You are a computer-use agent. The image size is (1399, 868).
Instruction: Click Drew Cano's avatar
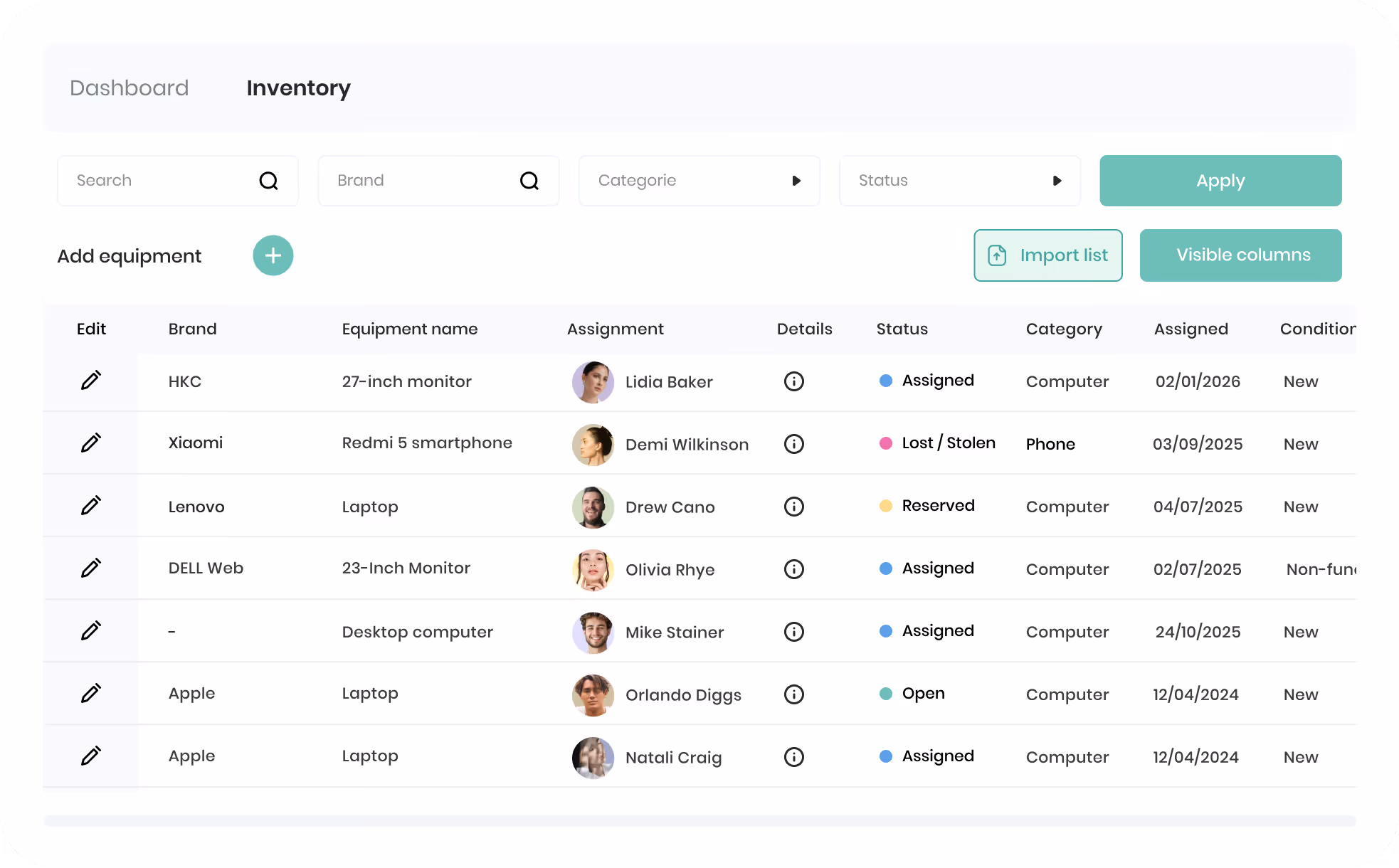[x=593, y=507]
